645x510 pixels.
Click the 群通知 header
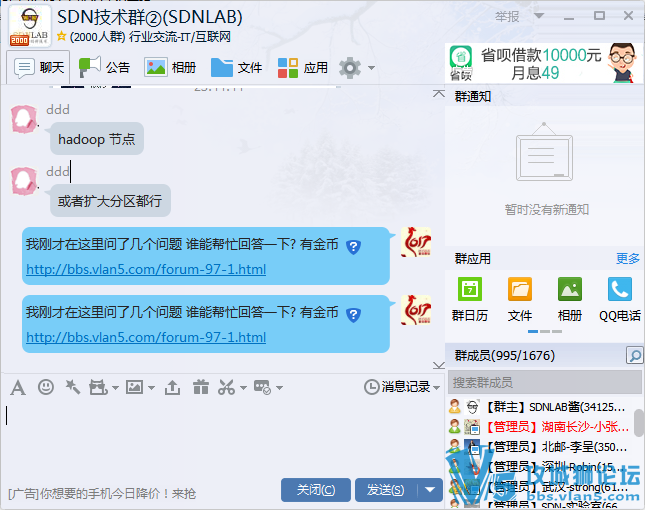tap(473, 97)
